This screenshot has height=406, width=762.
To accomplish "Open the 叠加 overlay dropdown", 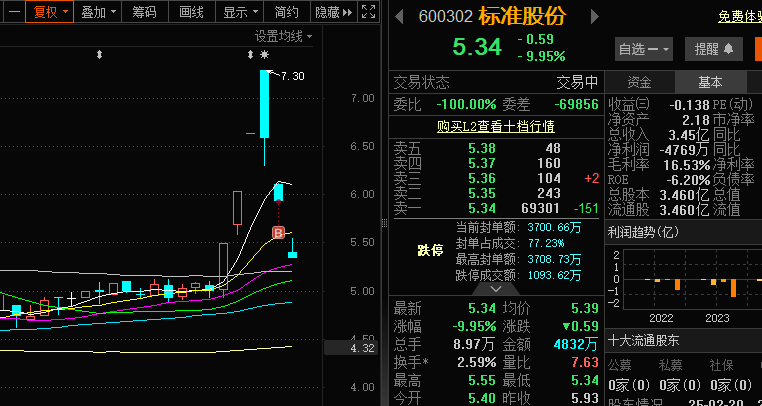I will [x=98, y=12].
